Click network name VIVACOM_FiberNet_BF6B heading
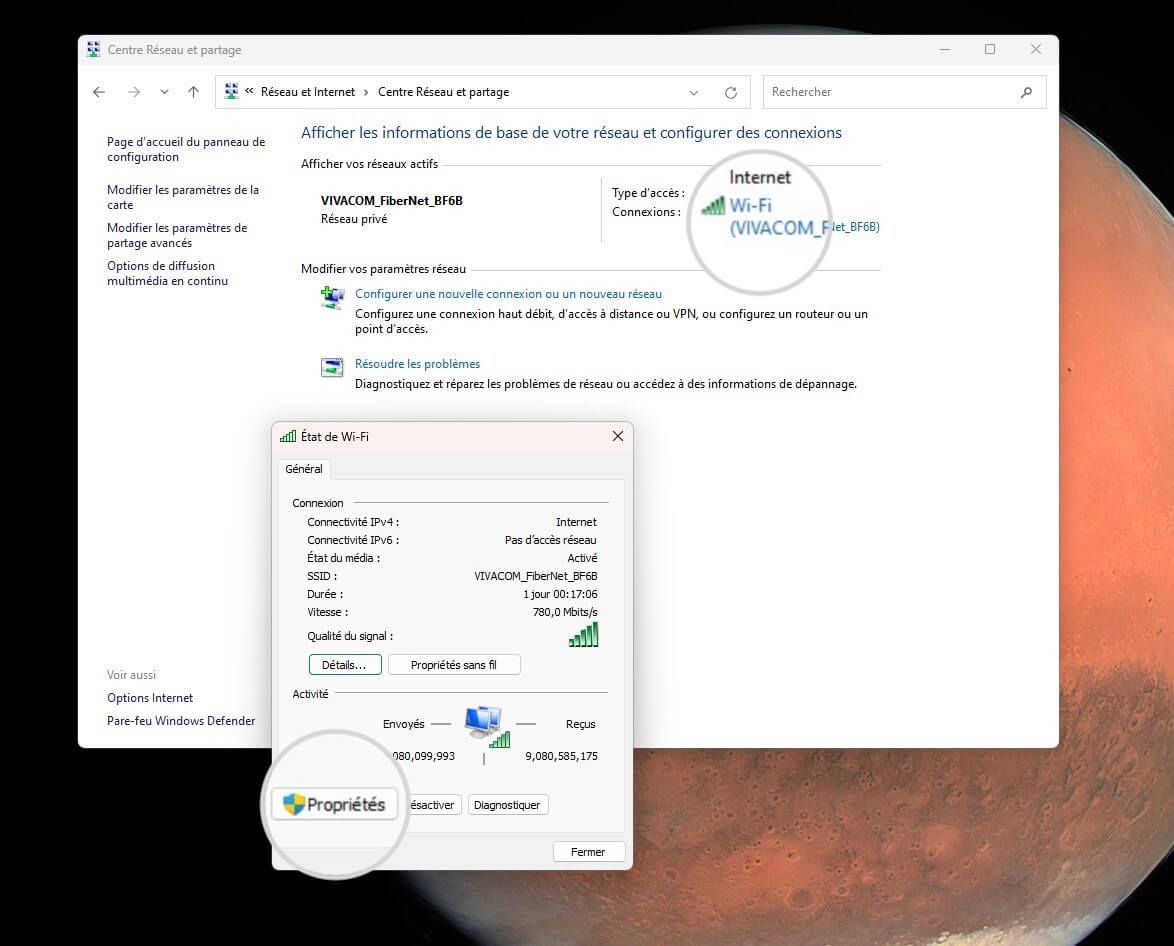 pyautogui.click(x=392, y=201)
